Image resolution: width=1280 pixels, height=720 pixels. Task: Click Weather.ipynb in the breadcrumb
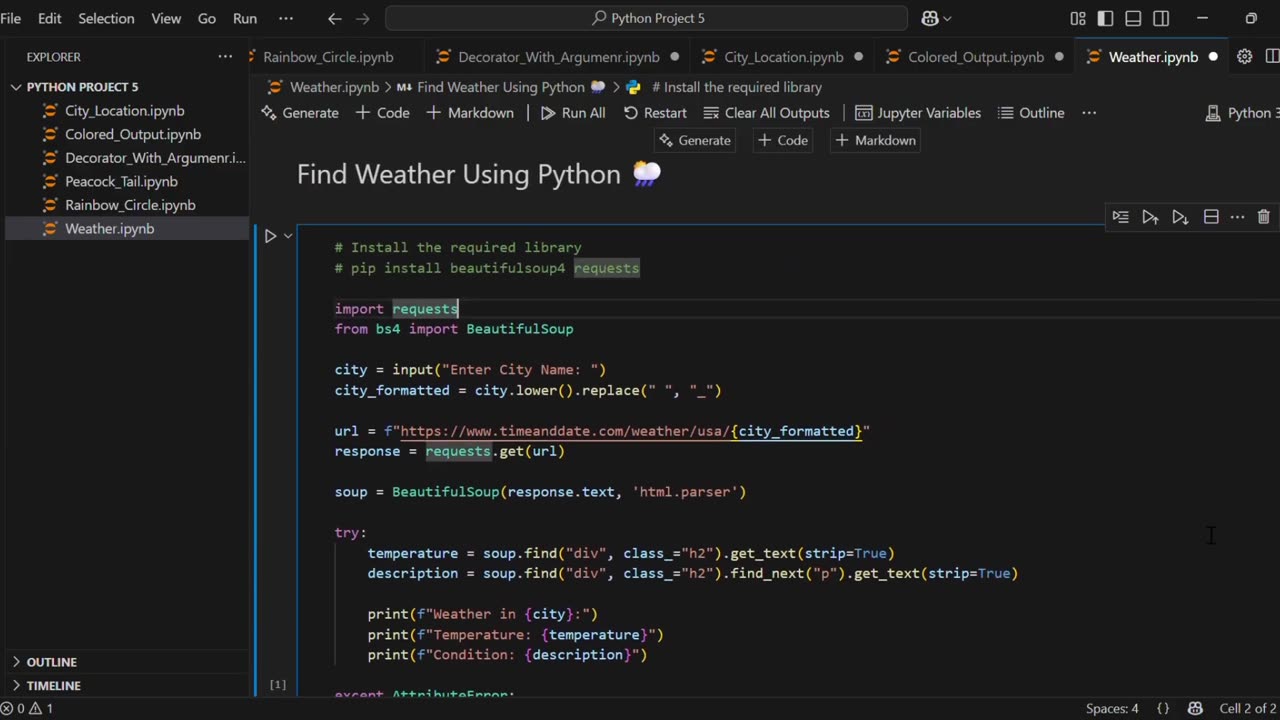[x=334, y=87]
